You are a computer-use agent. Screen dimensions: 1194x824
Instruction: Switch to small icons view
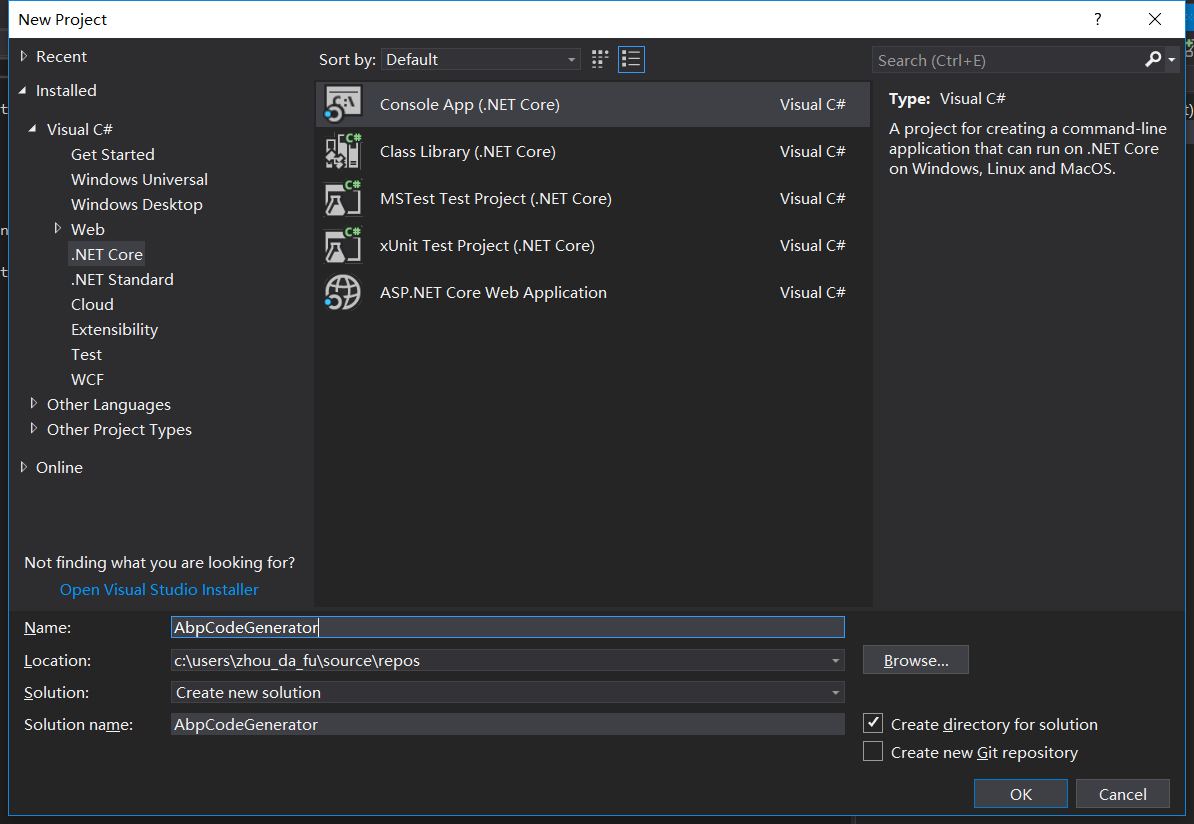coord(600,59)
